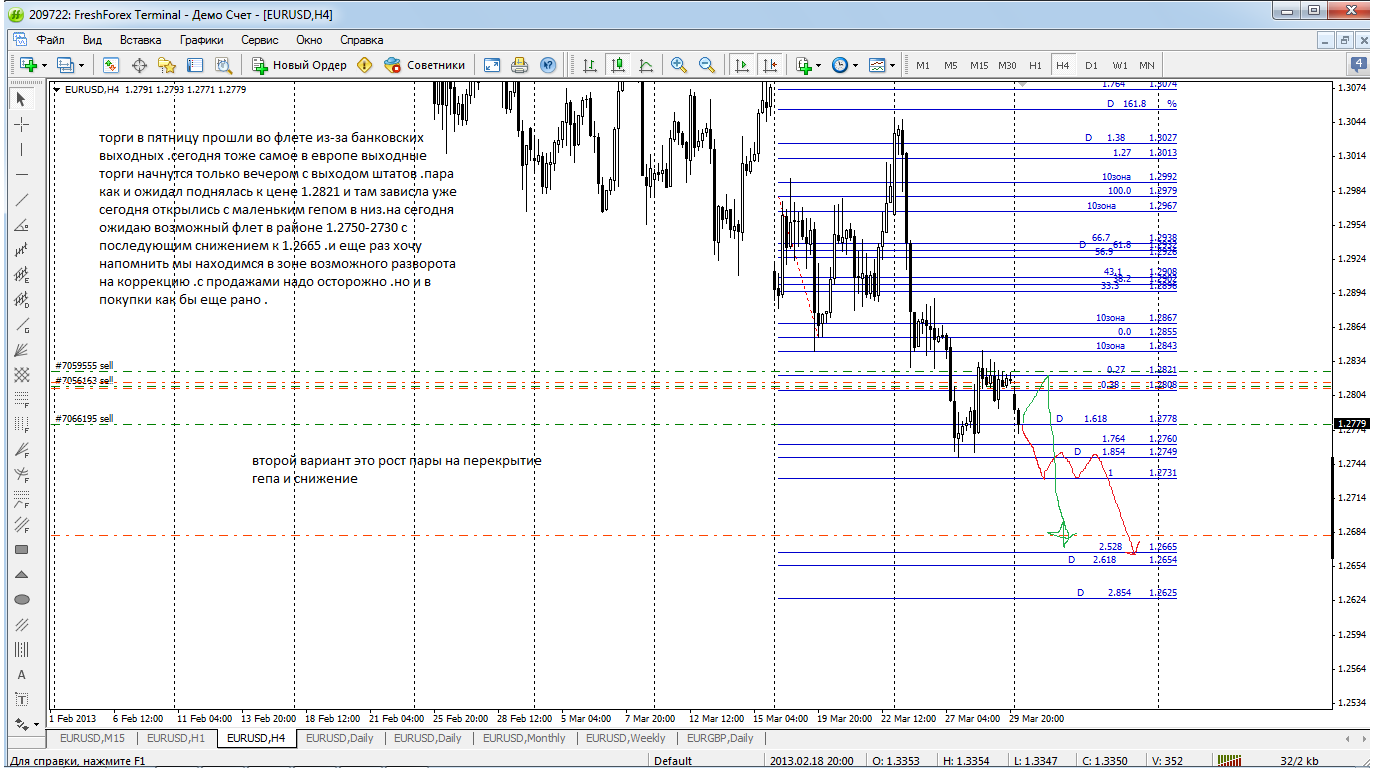The height and width of the screenshot is (778, 1382).
Task: Toggle the Советники (Expert Advisors) button
Action: coord(425,65)
